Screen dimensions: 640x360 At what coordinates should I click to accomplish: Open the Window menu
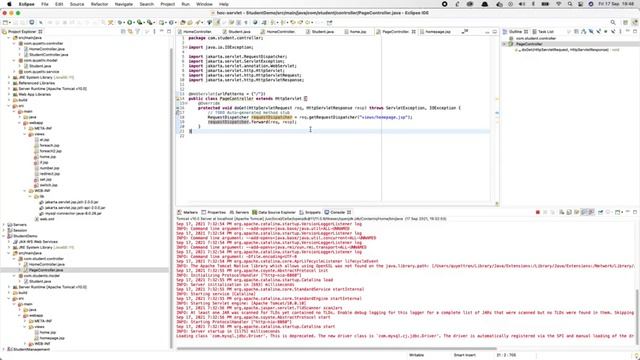pos(204,4)
